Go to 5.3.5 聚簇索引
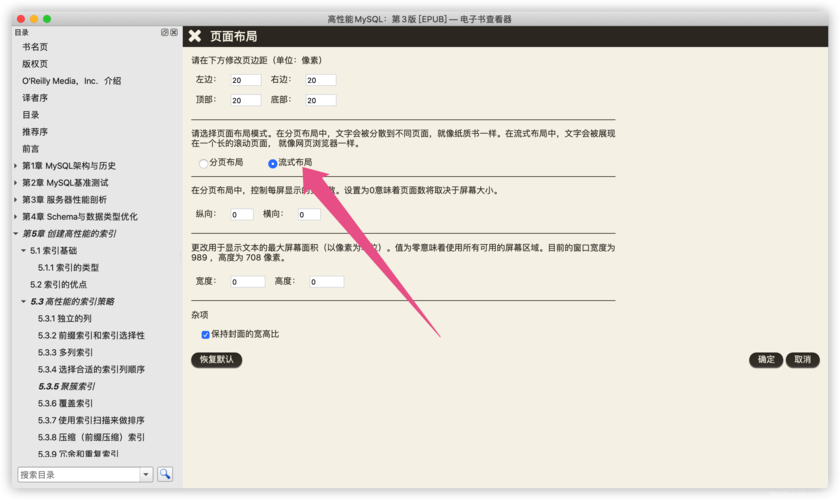The height and width of the screenshot is (500, 840). (66, 386)
